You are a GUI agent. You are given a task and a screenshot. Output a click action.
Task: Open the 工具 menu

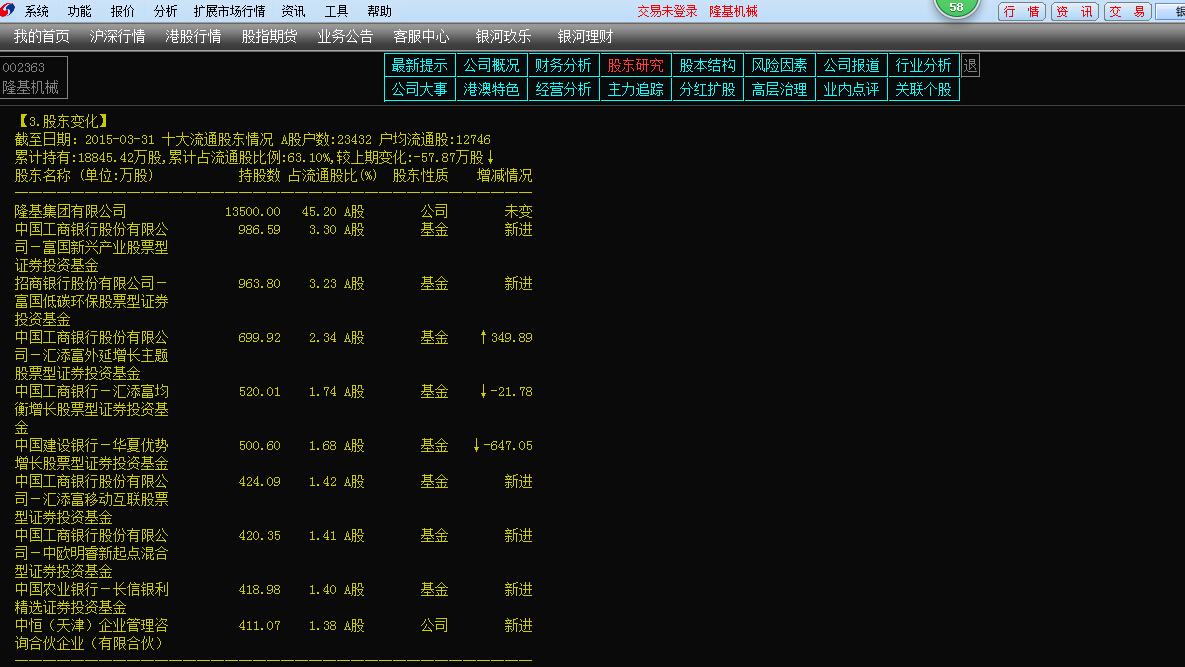336,11
